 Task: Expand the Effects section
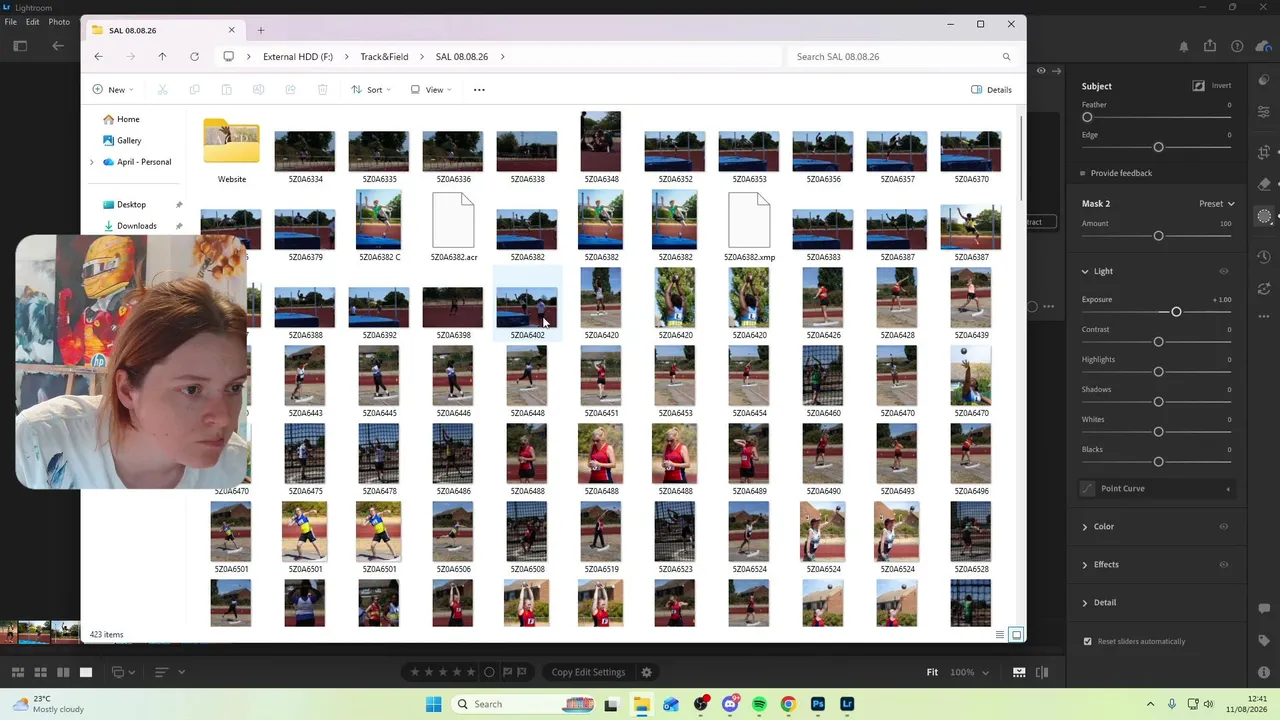coord(1085,564)
